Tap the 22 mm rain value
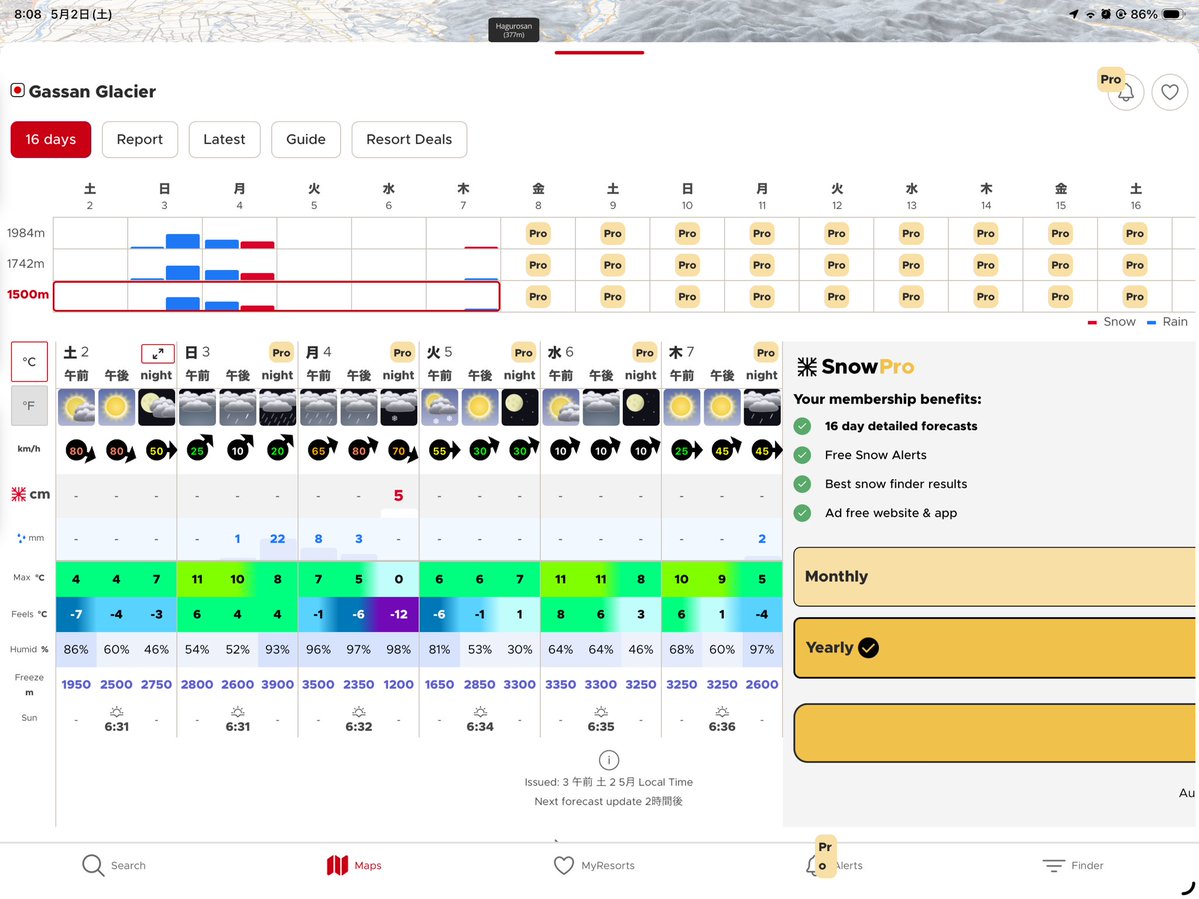The height and width of the screenshot is (899, 1199). [278, 539]
